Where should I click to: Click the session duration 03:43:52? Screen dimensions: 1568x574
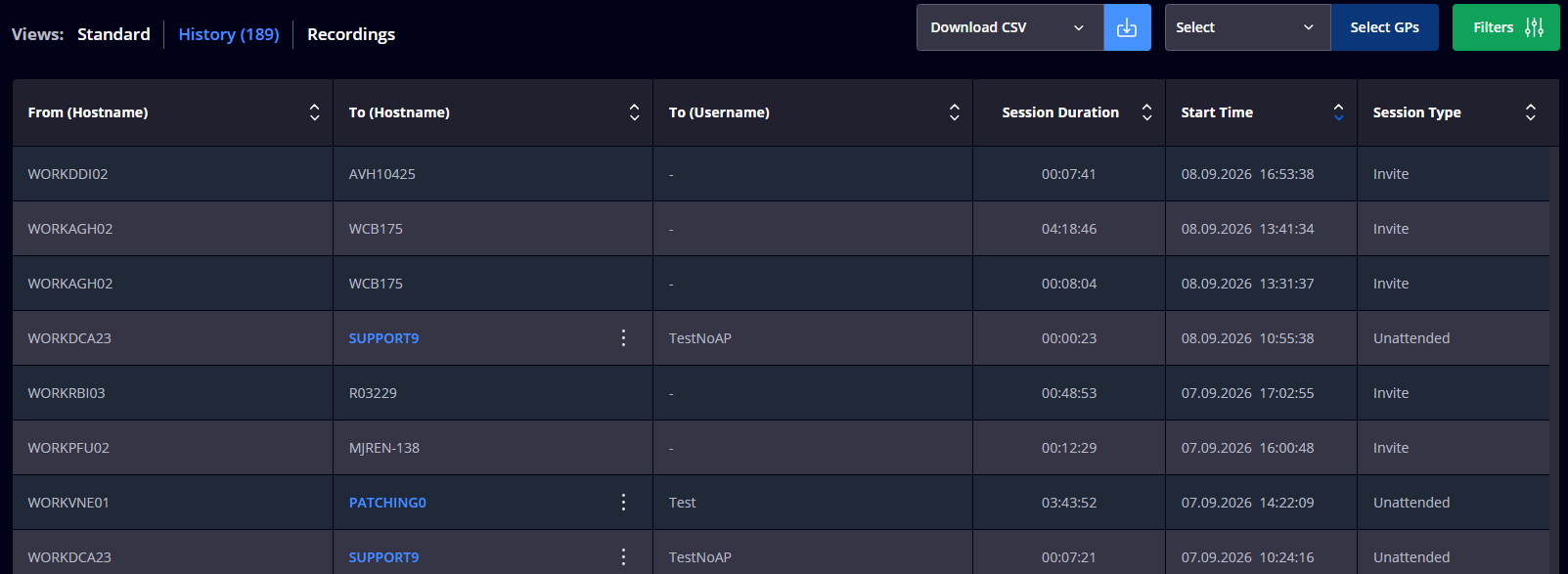point(1069,503)
